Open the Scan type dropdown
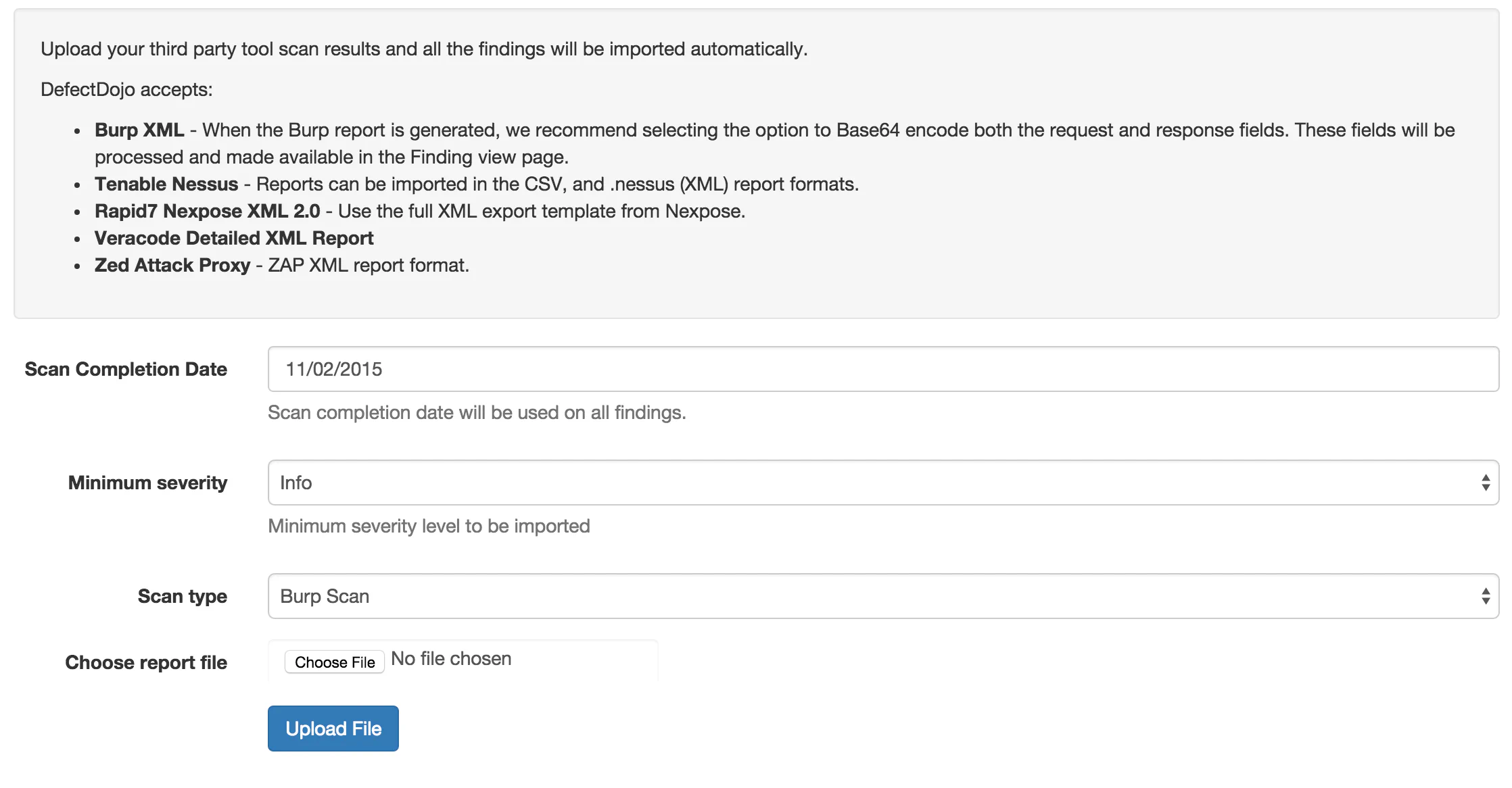This screenshot has height=788, width=1512. (x=879, y=595)
